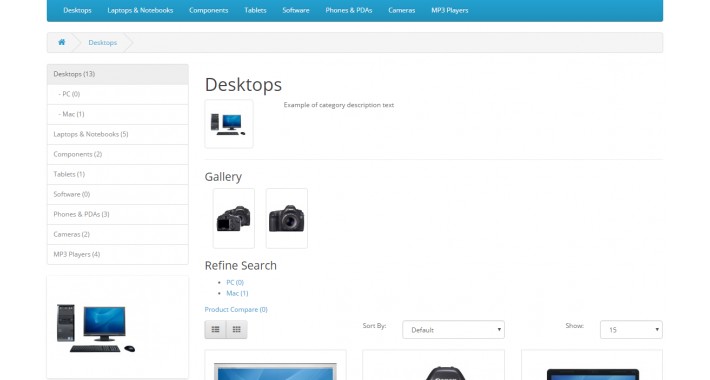710x380 pixels.
Task: Click Mac (1) refine search link
Action: [x=237, y=293]
